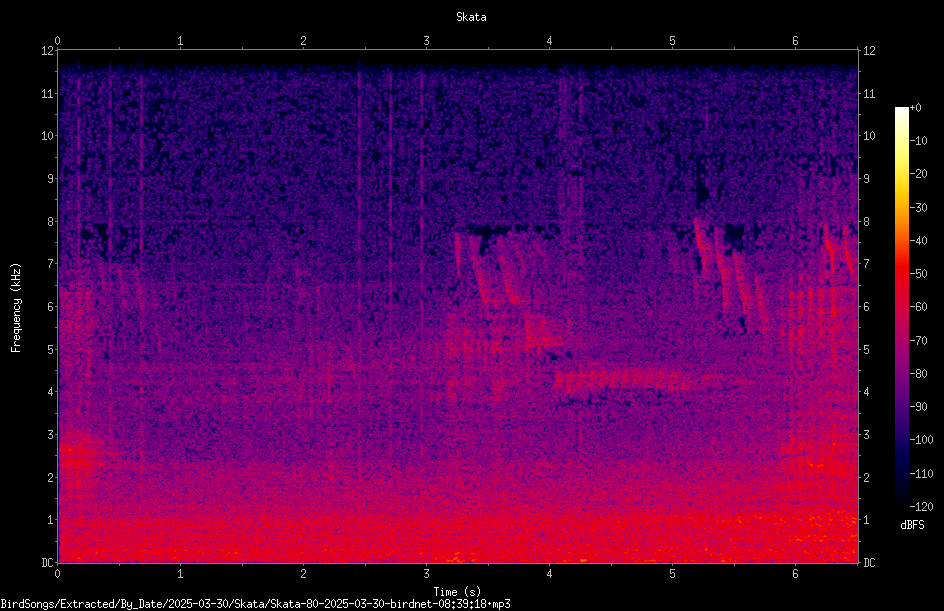Select the "-10" colorbar label
Image resolution: width=944 pixels, height=611 pixels.
point(918,141)
